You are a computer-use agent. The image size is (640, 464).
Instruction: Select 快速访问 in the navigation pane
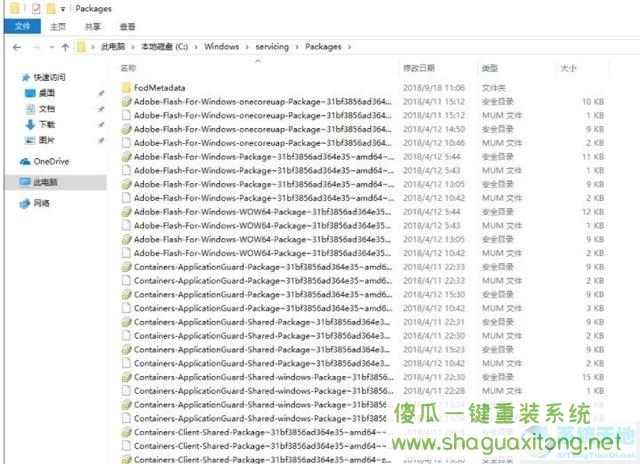49,77
